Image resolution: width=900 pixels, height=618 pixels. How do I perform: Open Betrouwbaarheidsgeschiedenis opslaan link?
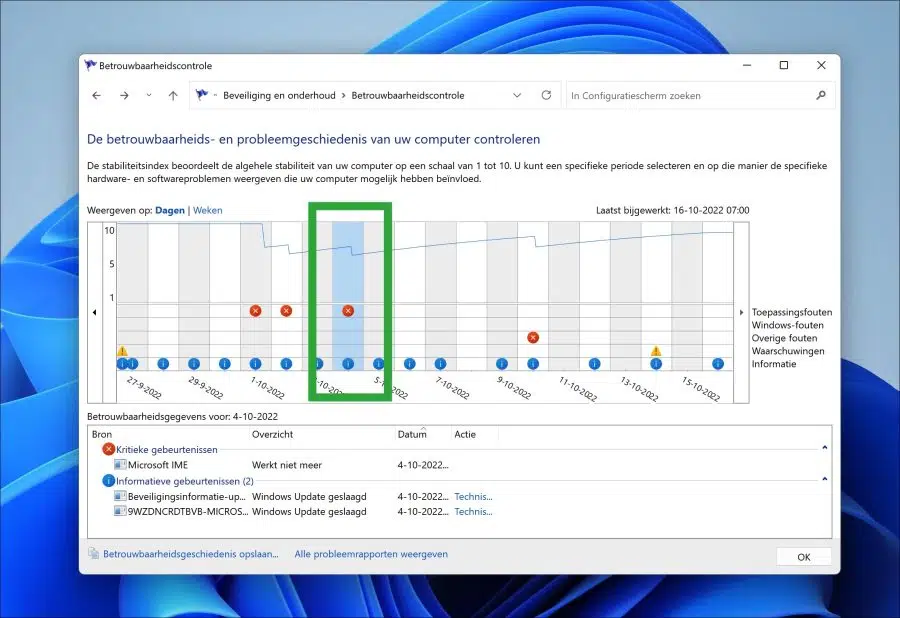click(191, 554)
